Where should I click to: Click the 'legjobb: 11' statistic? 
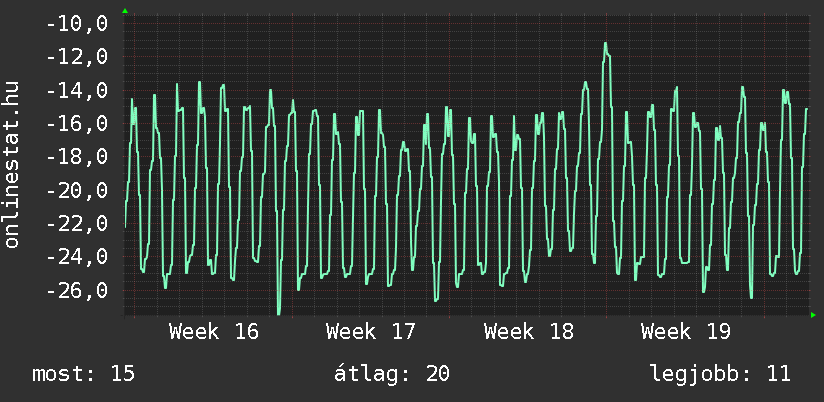click(x=720, y=374)
